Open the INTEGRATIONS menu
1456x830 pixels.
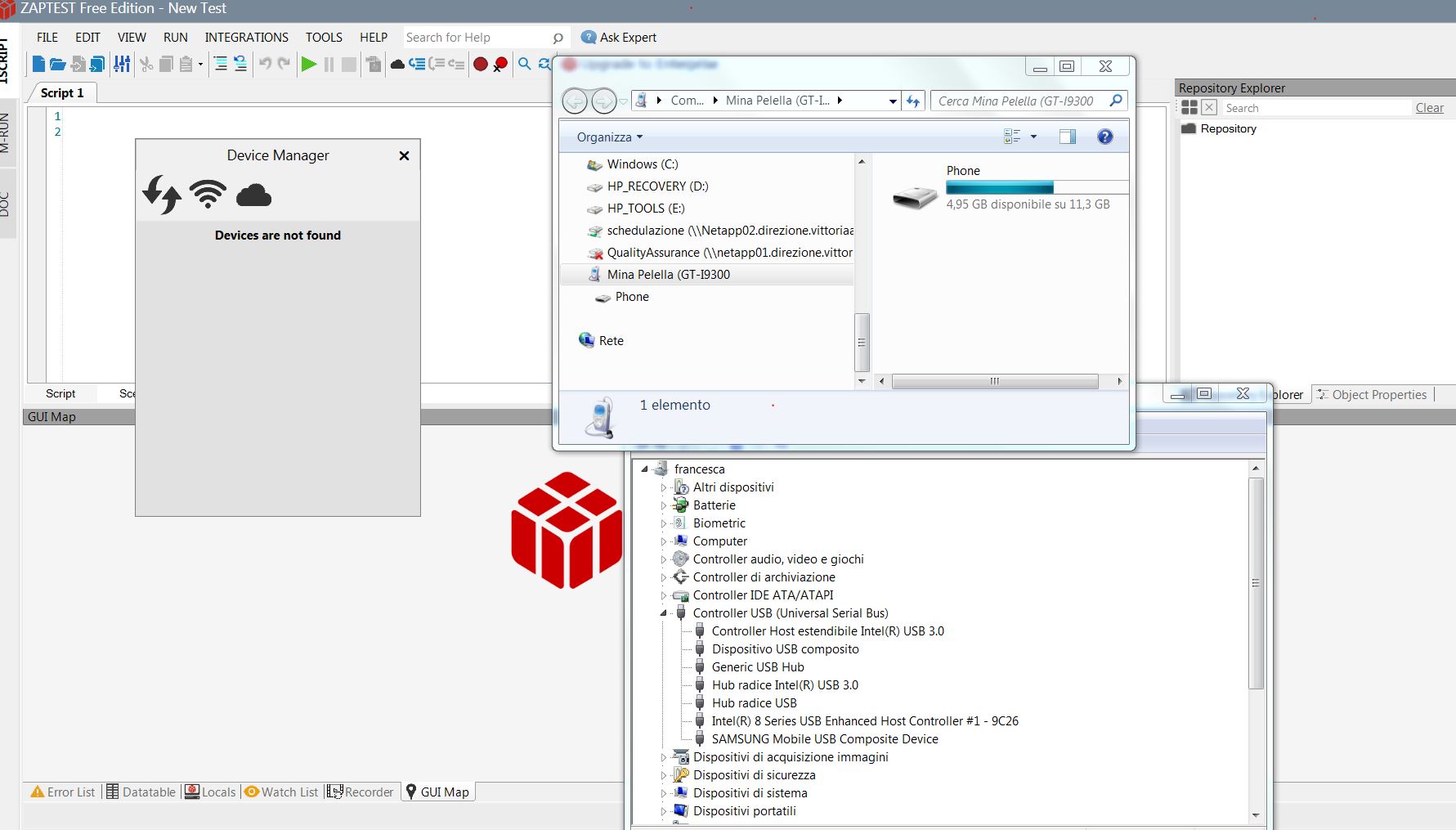pyautogui.click(x=246, y=38)
